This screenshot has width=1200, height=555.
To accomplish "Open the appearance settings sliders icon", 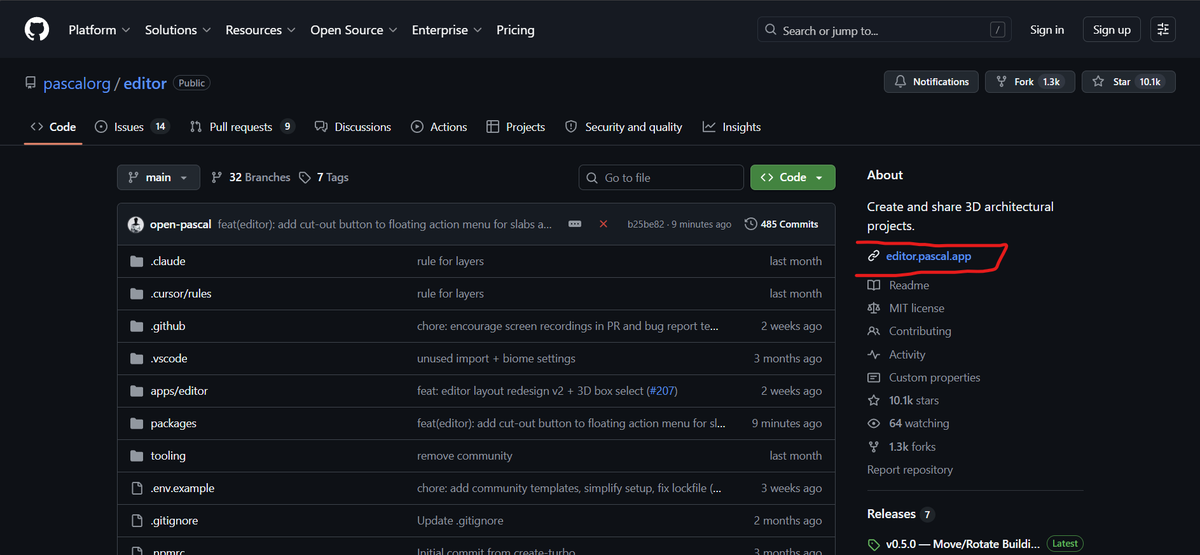I will (x=1163, y=30).
